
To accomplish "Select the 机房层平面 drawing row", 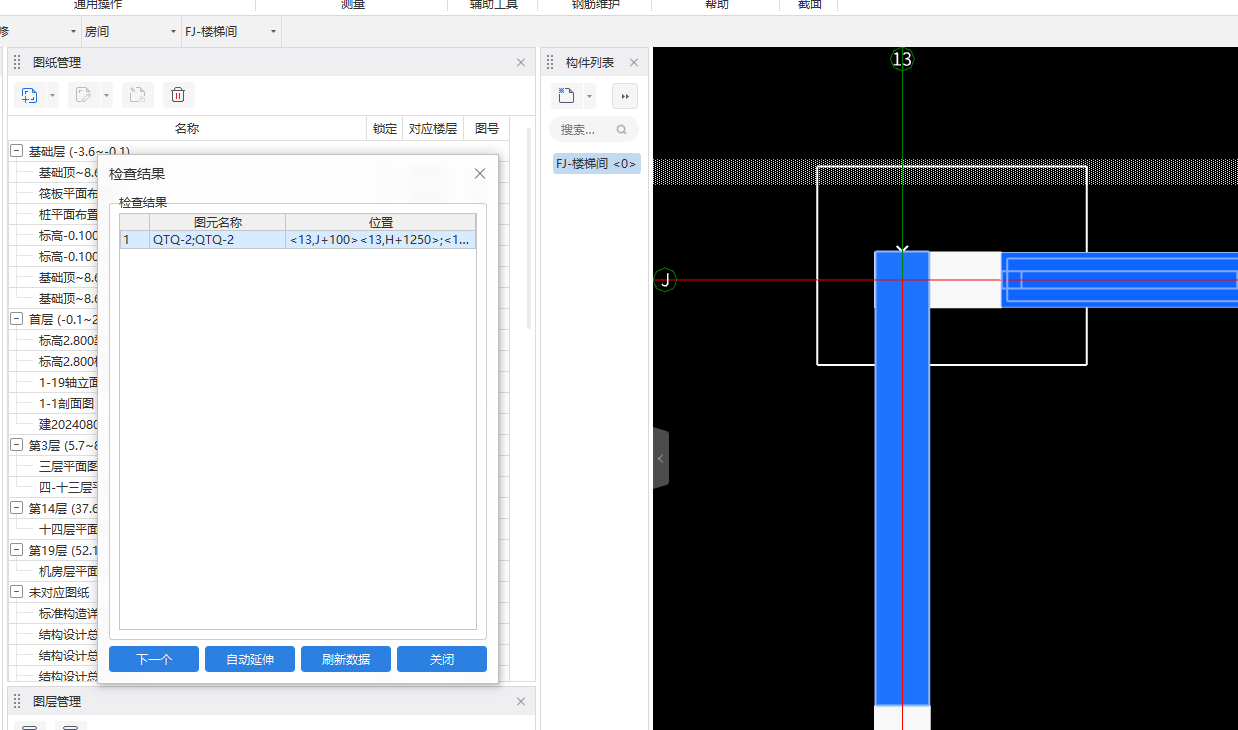I will coord(68,571).
